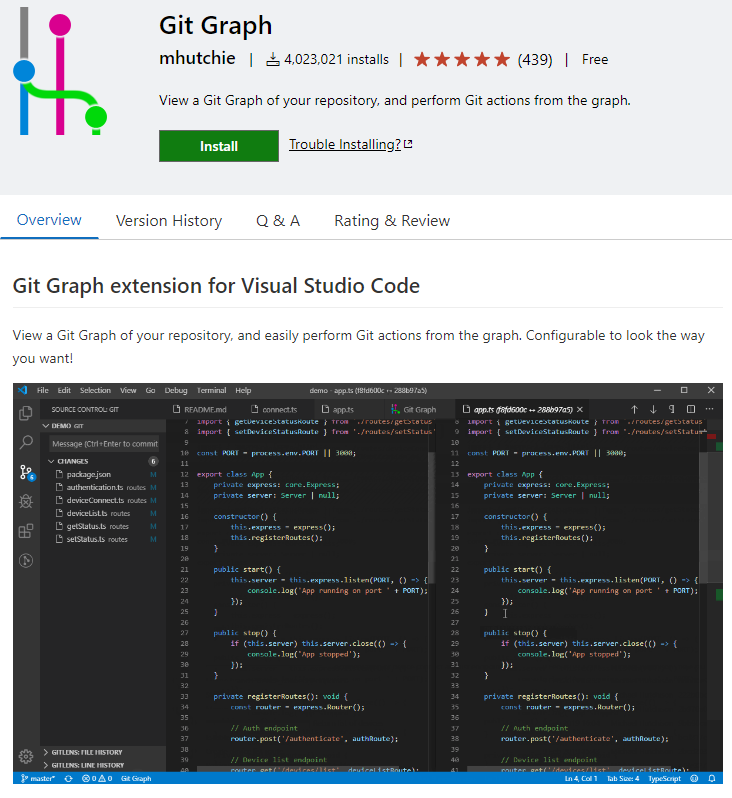Switch to the Version History tab
This screenshot has width=732, height=798.
(x=169, y=221)
